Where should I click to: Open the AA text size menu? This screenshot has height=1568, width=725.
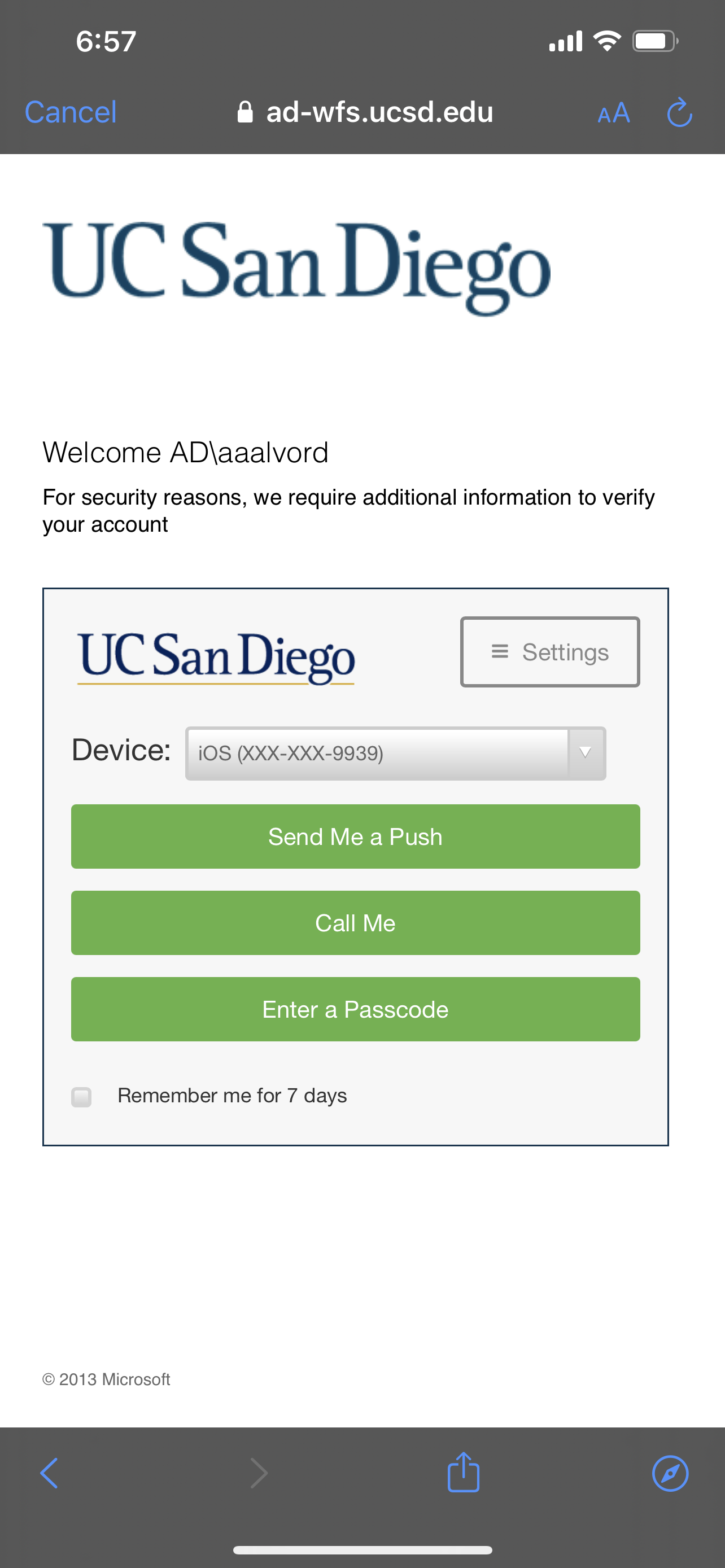614,113
